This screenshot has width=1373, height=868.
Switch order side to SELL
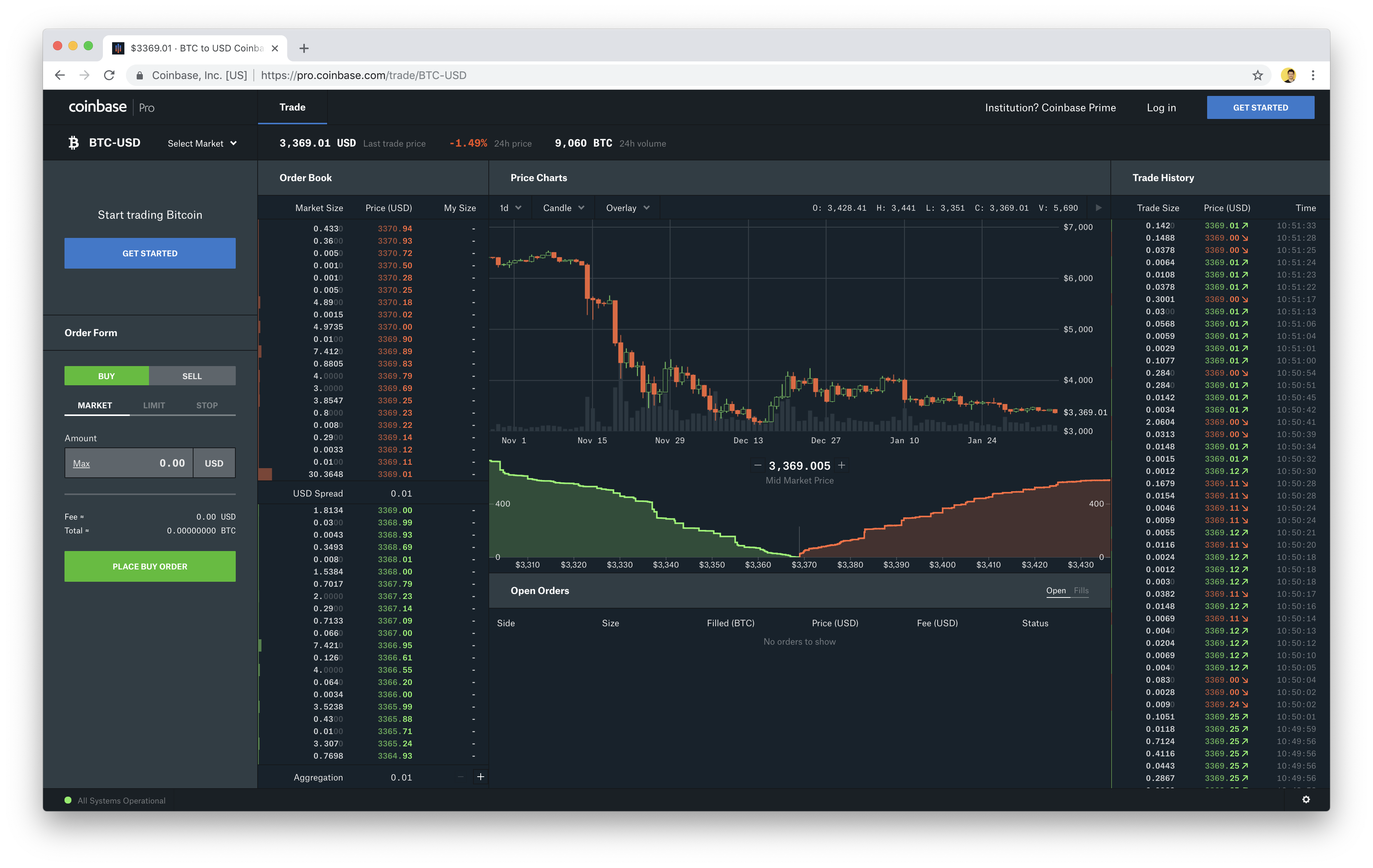192,376
